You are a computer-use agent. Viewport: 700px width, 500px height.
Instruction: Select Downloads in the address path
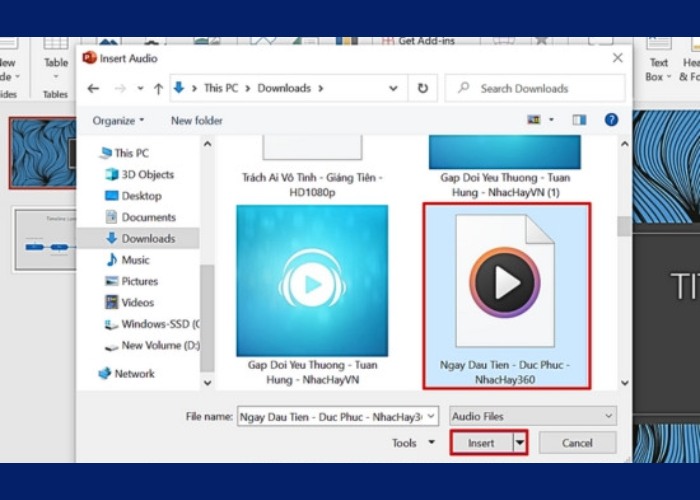click(284, 88)
